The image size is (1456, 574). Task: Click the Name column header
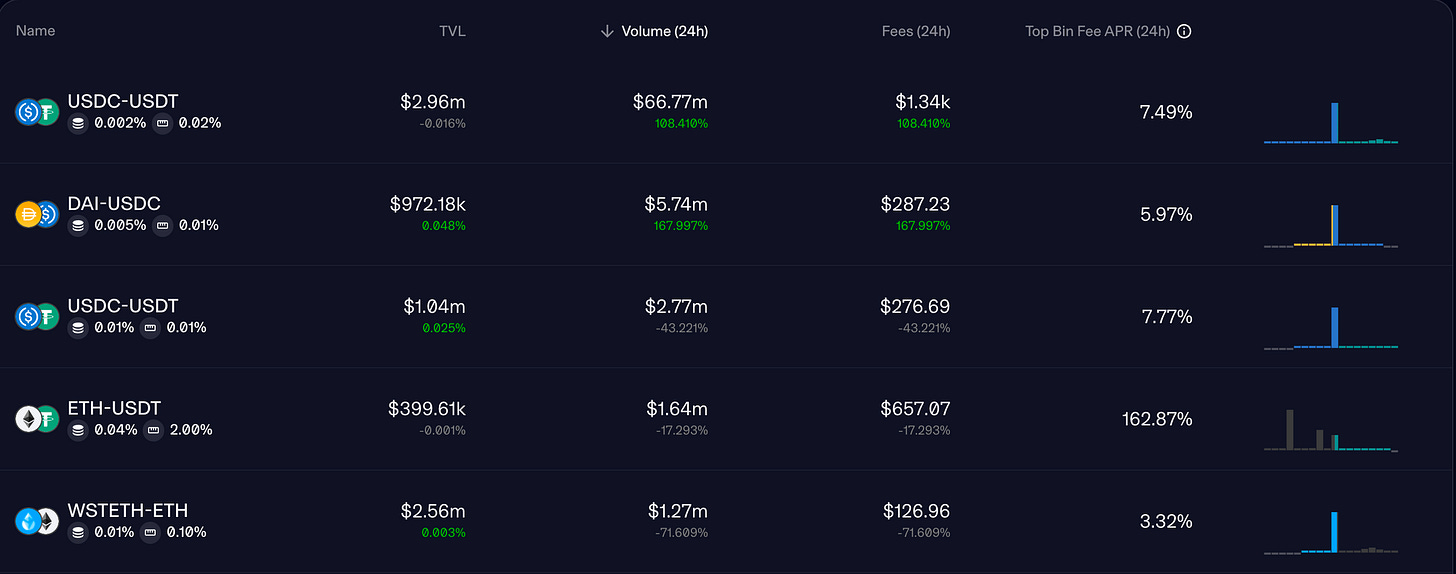point(36,31)
